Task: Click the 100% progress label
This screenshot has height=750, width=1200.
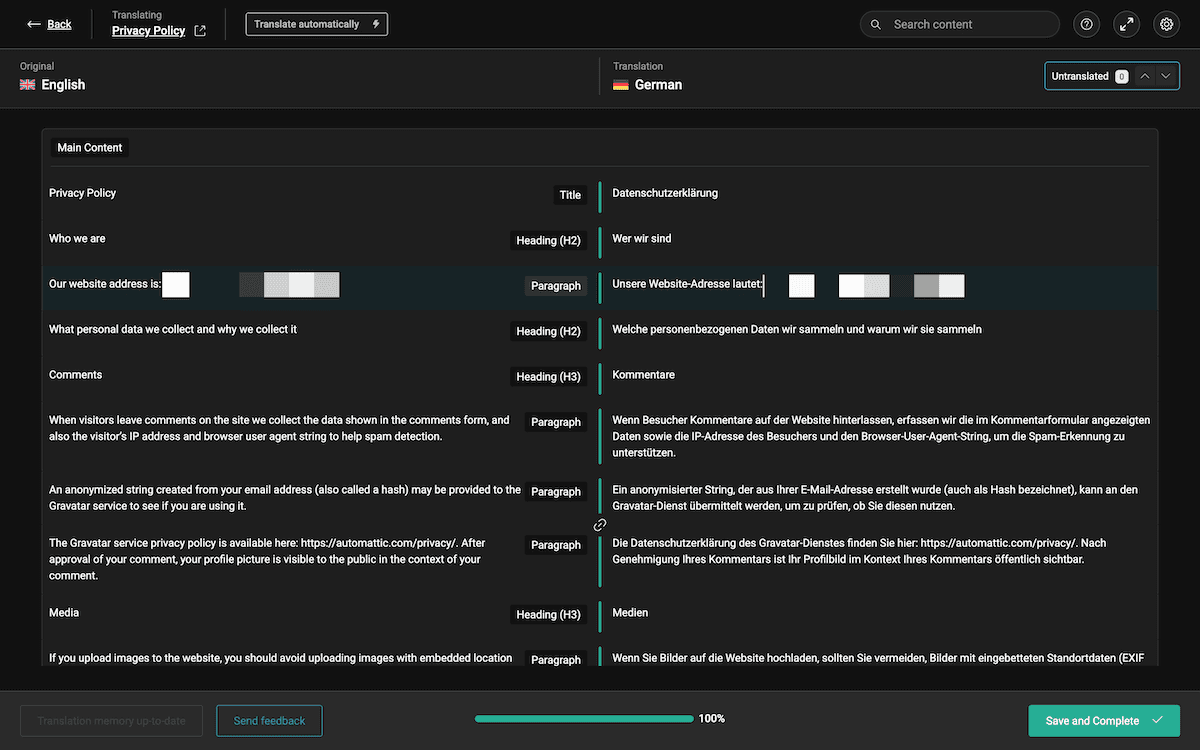Action: pyautogui.click(x=712, y=719)
